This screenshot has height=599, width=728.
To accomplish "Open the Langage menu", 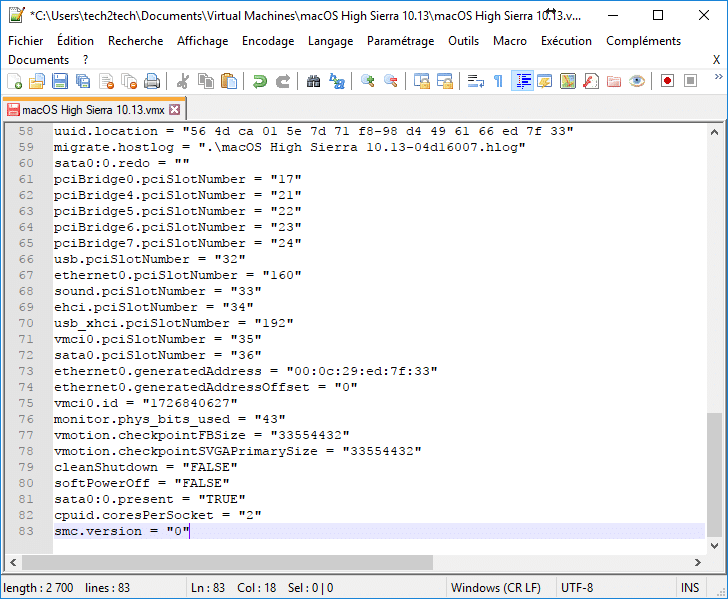I will (331, 41).
